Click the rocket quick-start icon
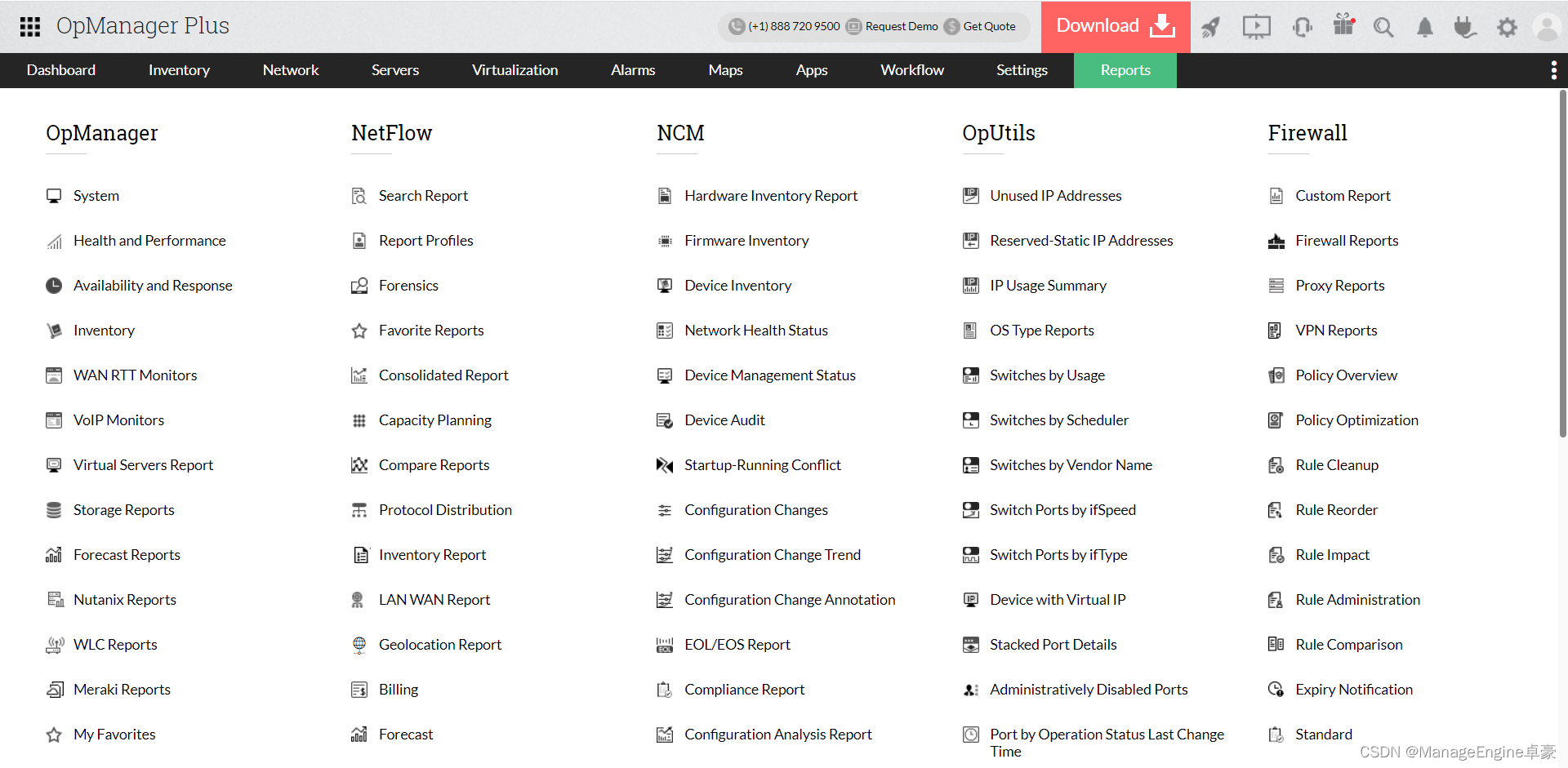Image resolution: width=1568 pixels, height=768 pixels. [x=1210, y=27]
